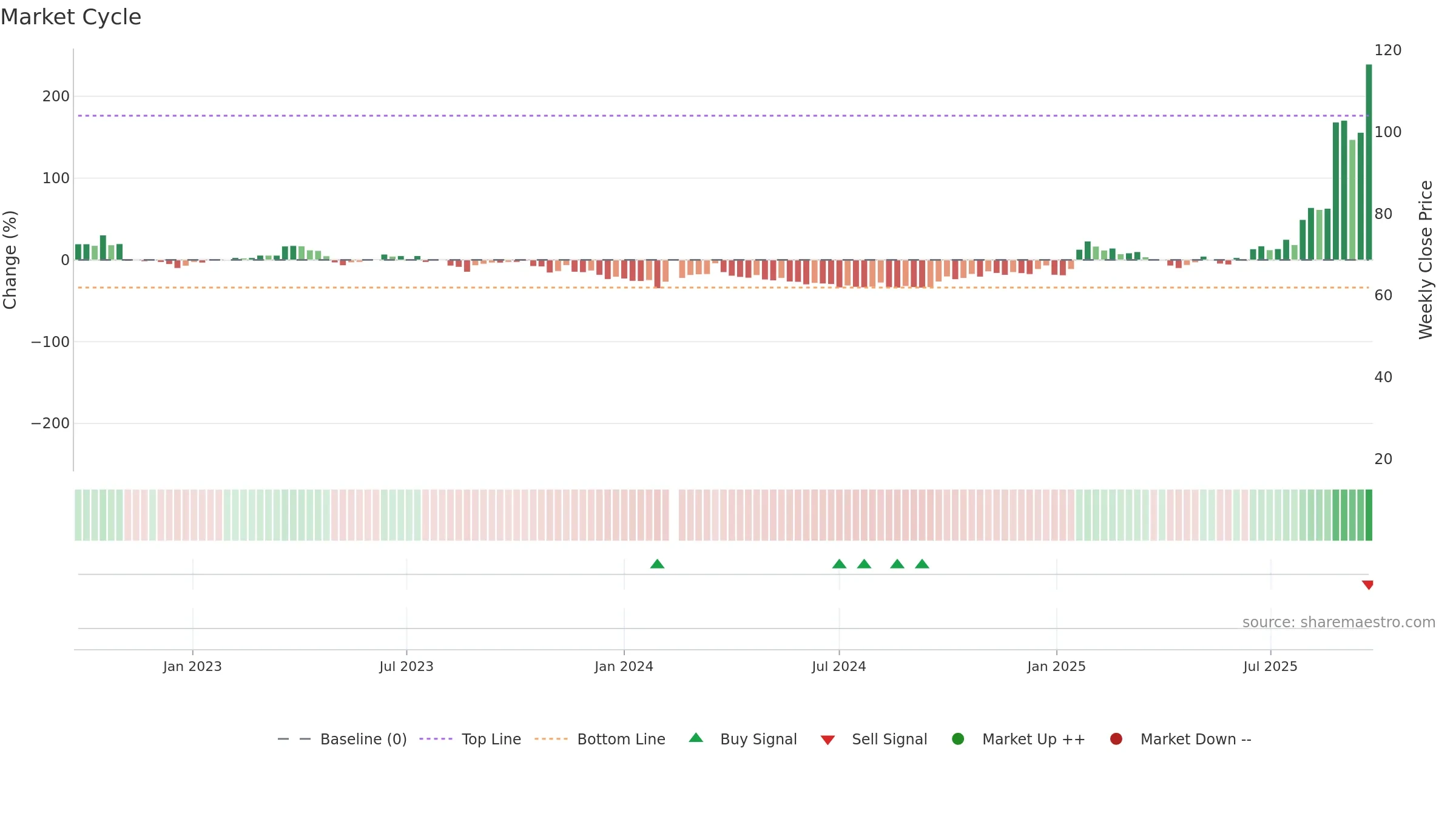Click the Jan 2025 x-axis label
This screenshot has height=819, width=1456.
pyautogui.click(x=1056, y=666)
